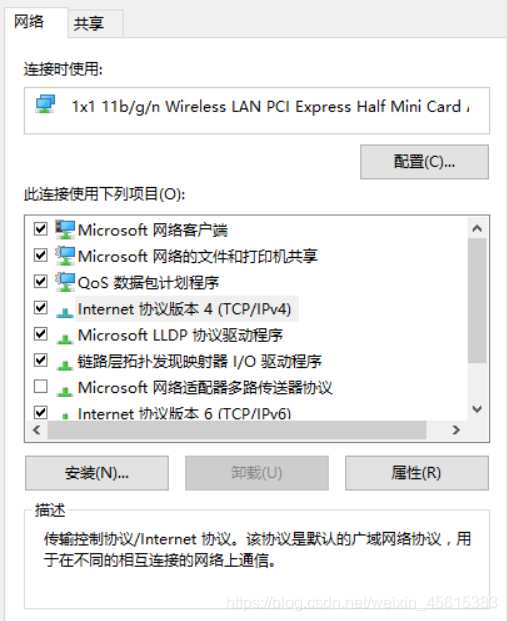Click the horizontal scroll right arrow
The width and height of the screenshot is (507, 621).
tap(456, 430)
